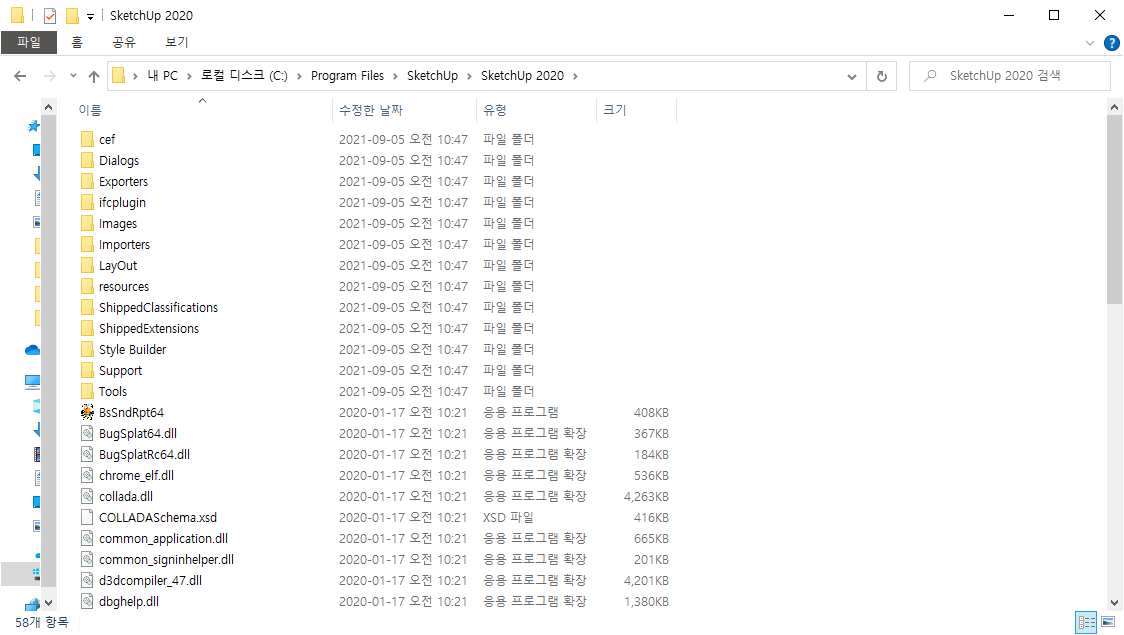Expand the chevron after Program Files breadcrumb
Viewport: 1124px width, 635px height.
tap(395, 76)
